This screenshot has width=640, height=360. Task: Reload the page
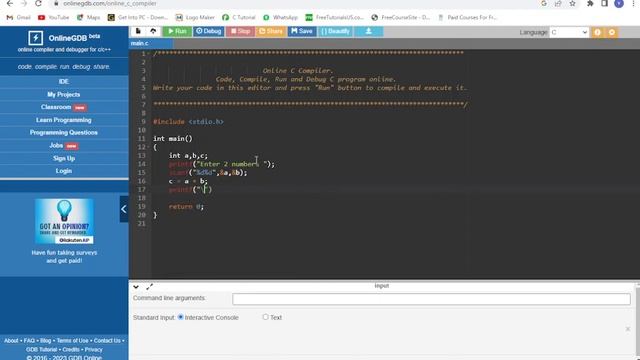(x=38, y=3)
